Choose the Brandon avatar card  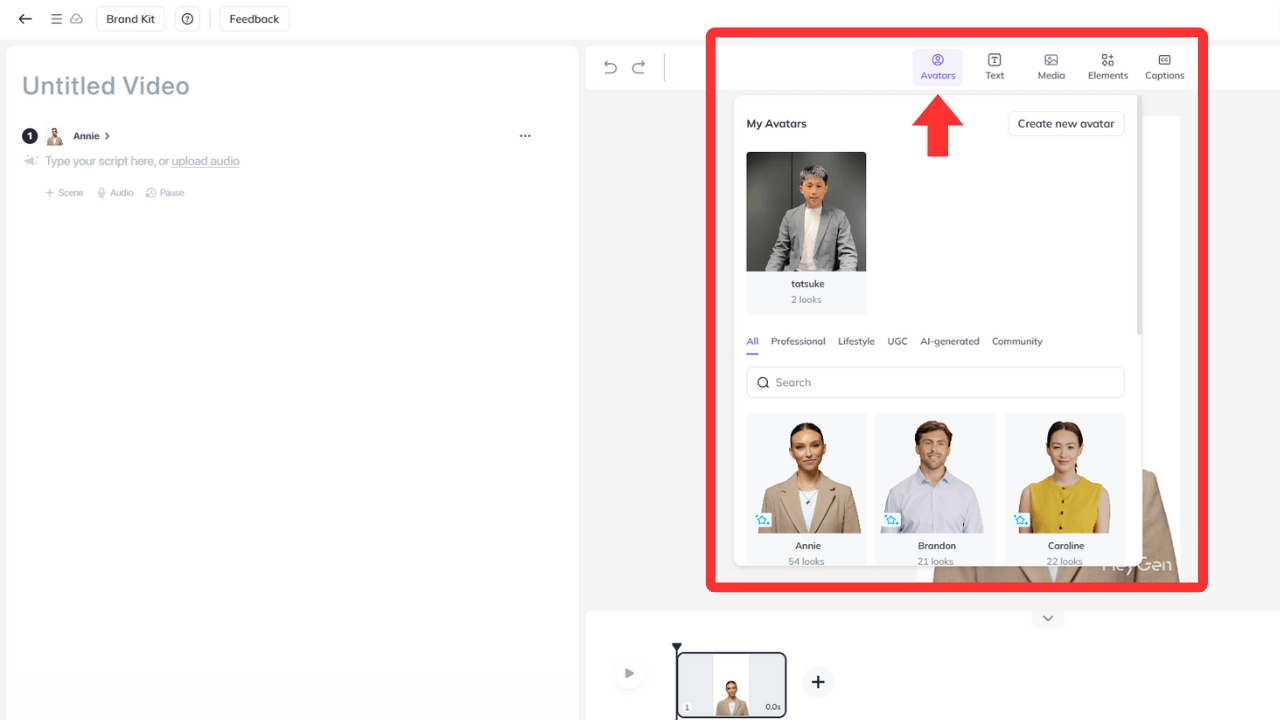click(x=935, y=490)
